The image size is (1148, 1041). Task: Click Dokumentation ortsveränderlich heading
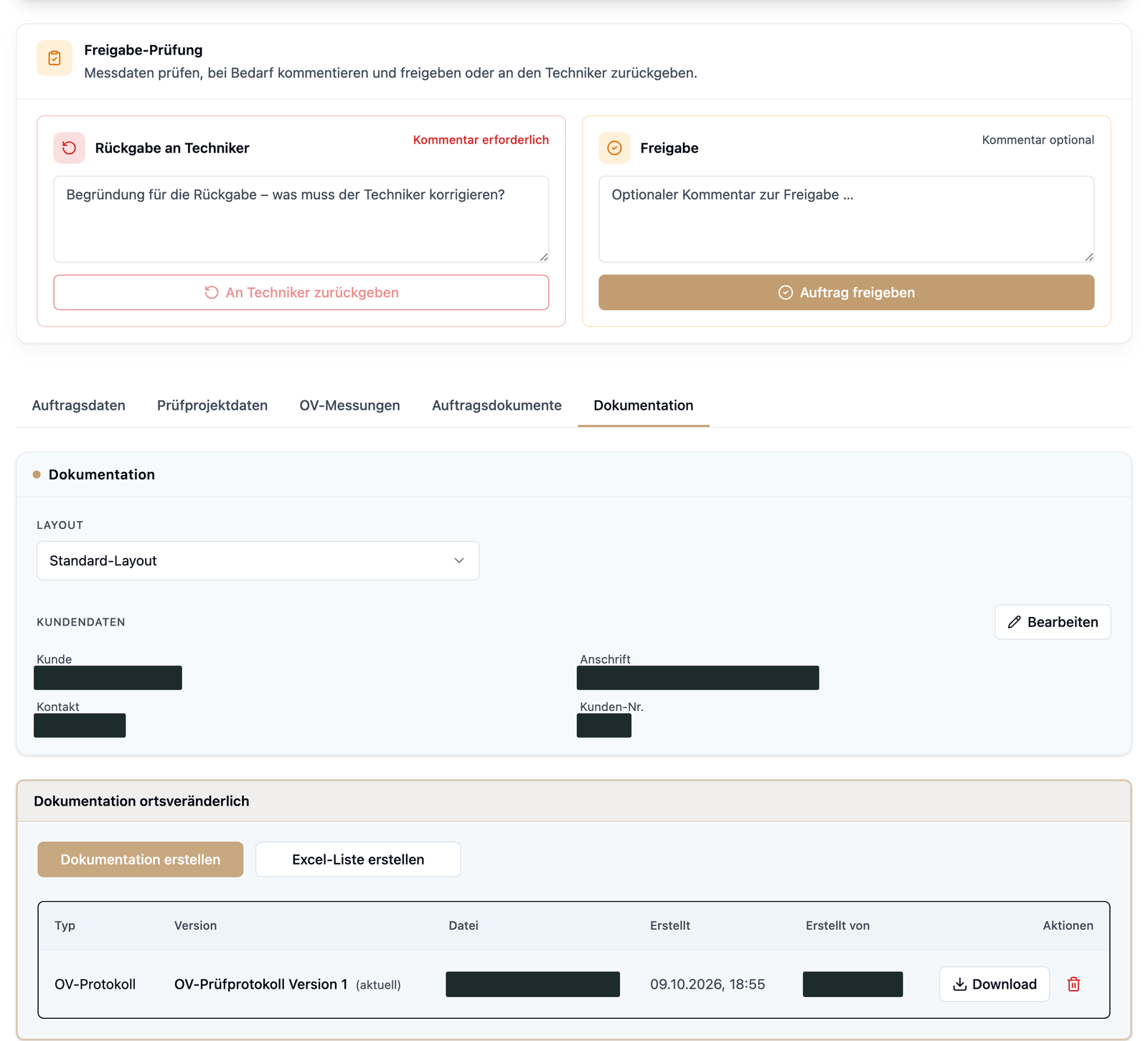point(141,801)
